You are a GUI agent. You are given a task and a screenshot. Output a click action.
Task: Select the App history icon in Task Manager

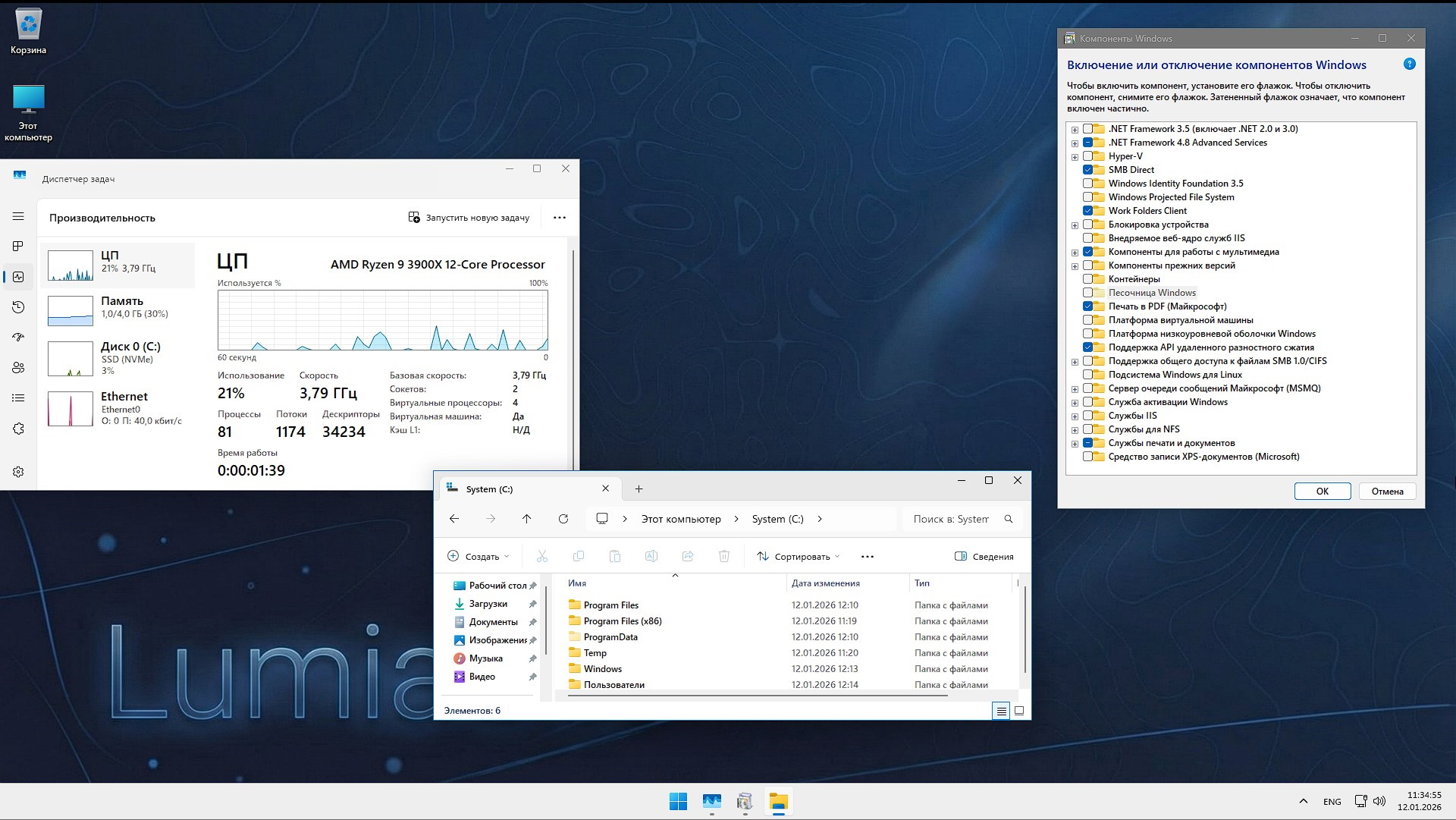tap(18, 307)
